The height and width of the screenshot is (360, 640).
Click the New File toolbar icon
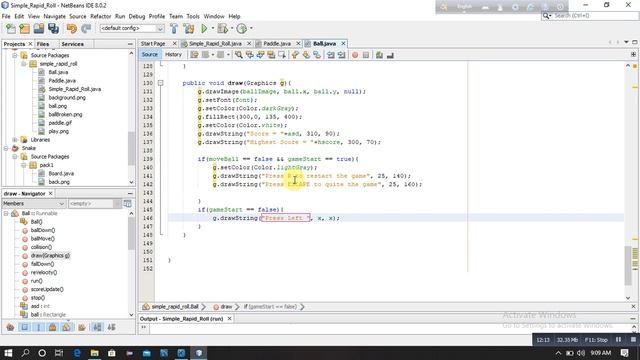pyautogui.click(x=11, y=29)
